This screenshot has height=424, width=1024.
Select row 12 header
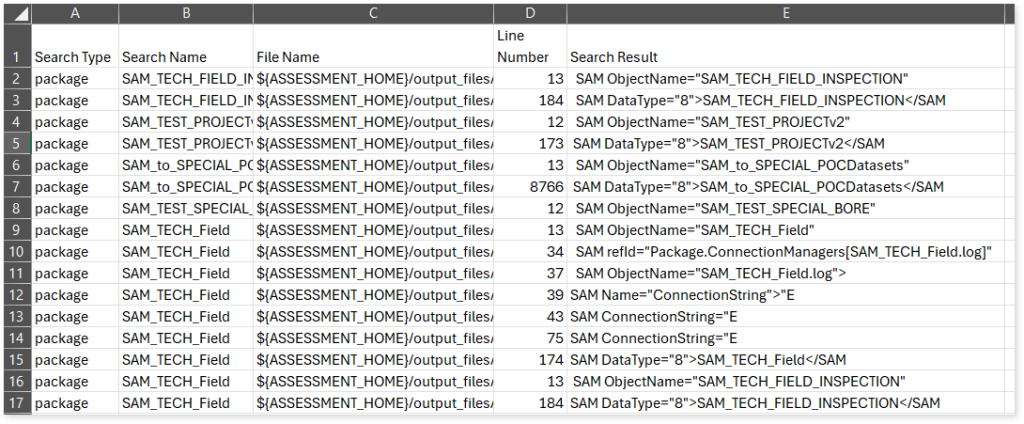[17, 295]
